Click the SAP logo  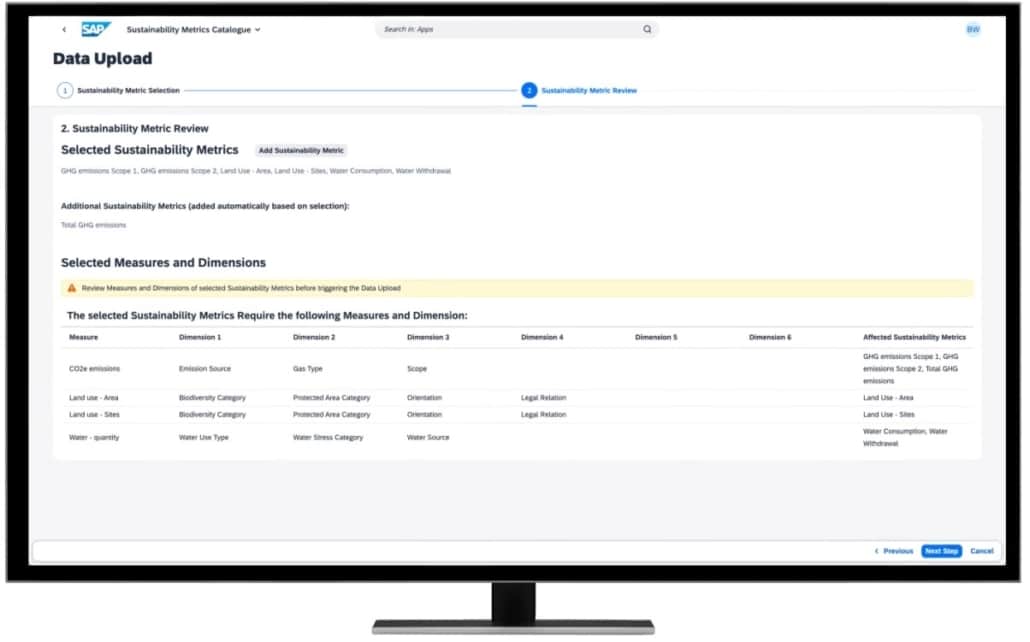tap(95, 29)
